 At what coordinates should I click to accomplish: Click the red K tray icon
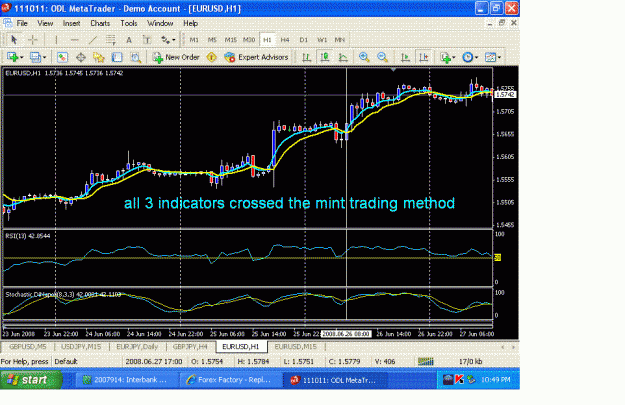pos(459,379)
